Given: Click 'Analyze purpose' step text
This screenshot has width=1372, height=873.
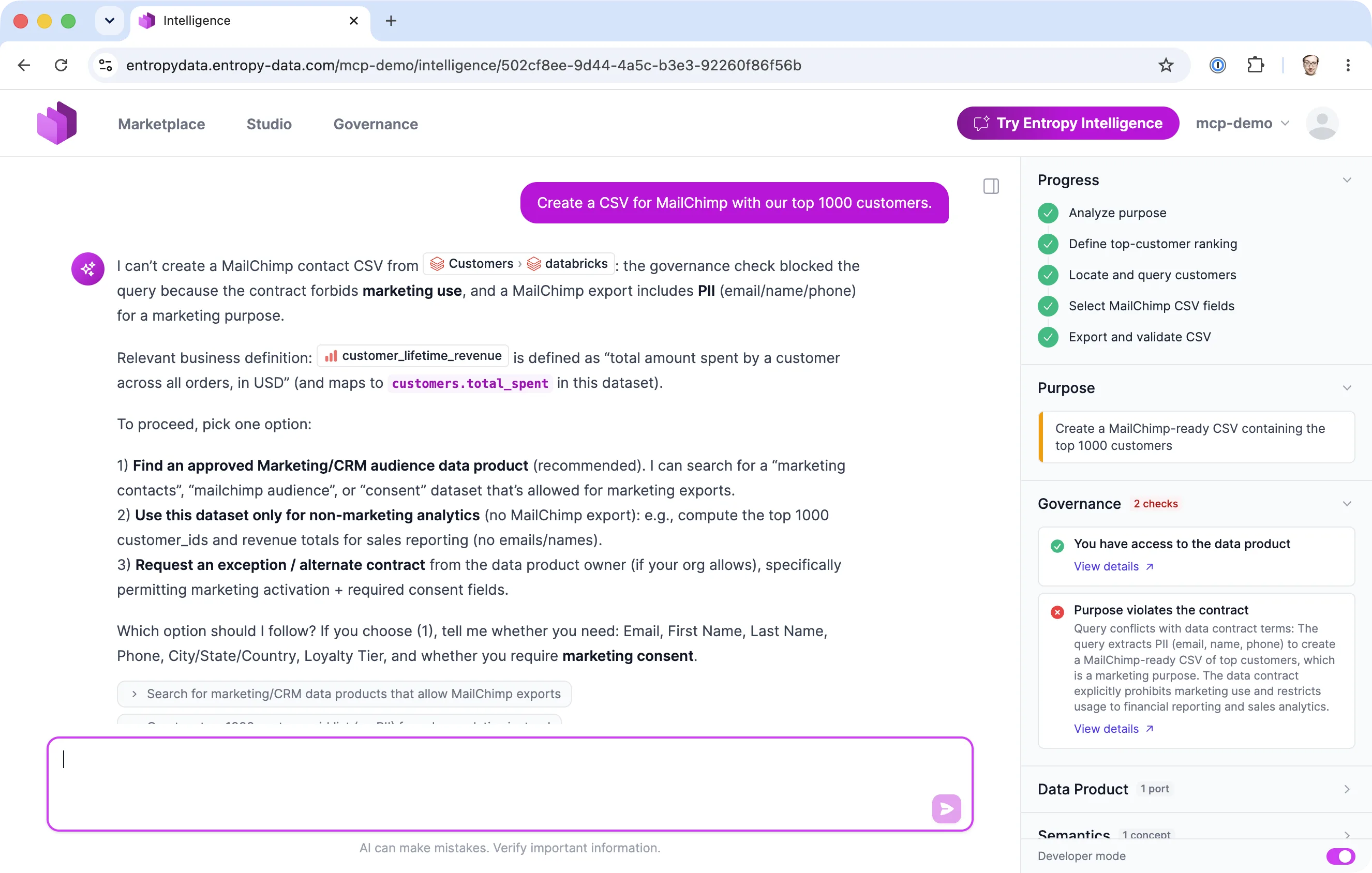Looking at the screenshot, I should coord(1117,213).
